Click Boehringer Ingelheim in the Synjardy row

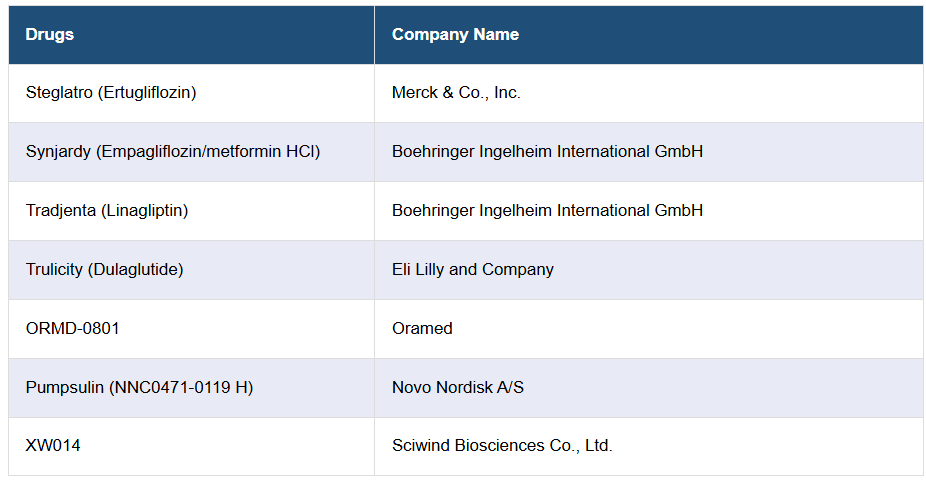[x=547, y=152]
